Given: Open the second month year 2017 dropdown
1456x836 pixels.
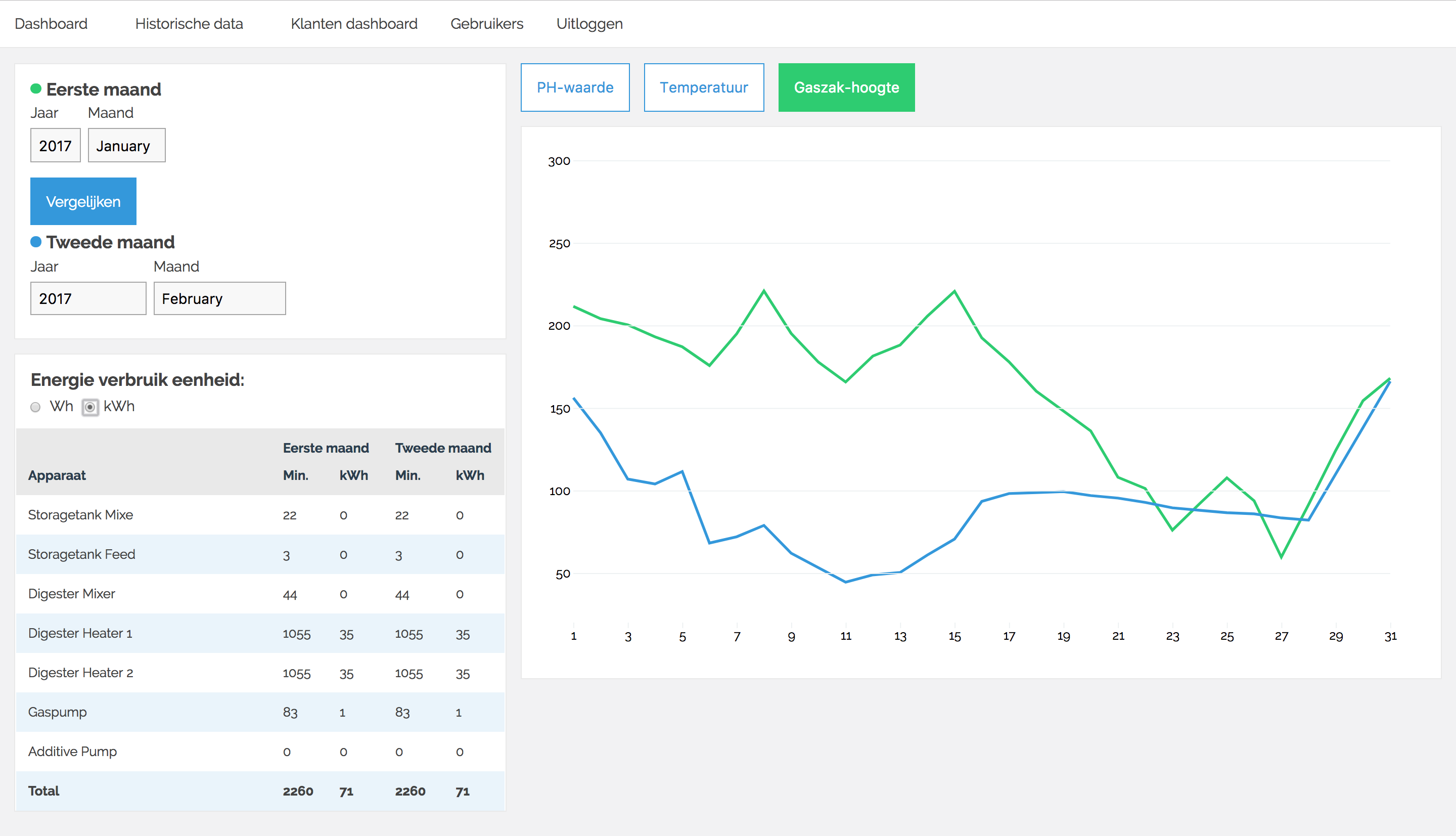Looking at the screenshot, I should coord(88,298).
